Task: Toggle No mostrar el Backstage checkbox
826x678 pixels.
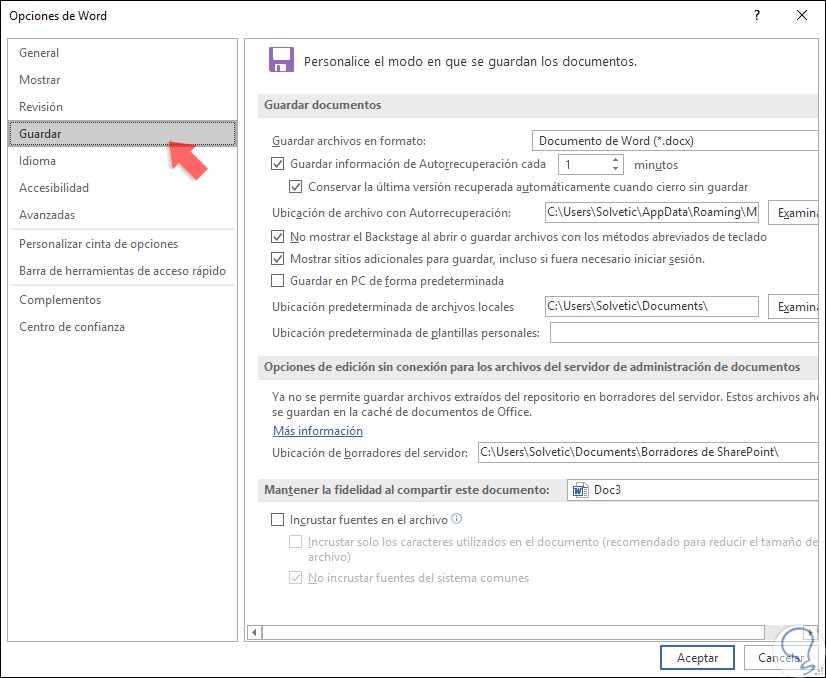Action: click(x=278, y=237)
